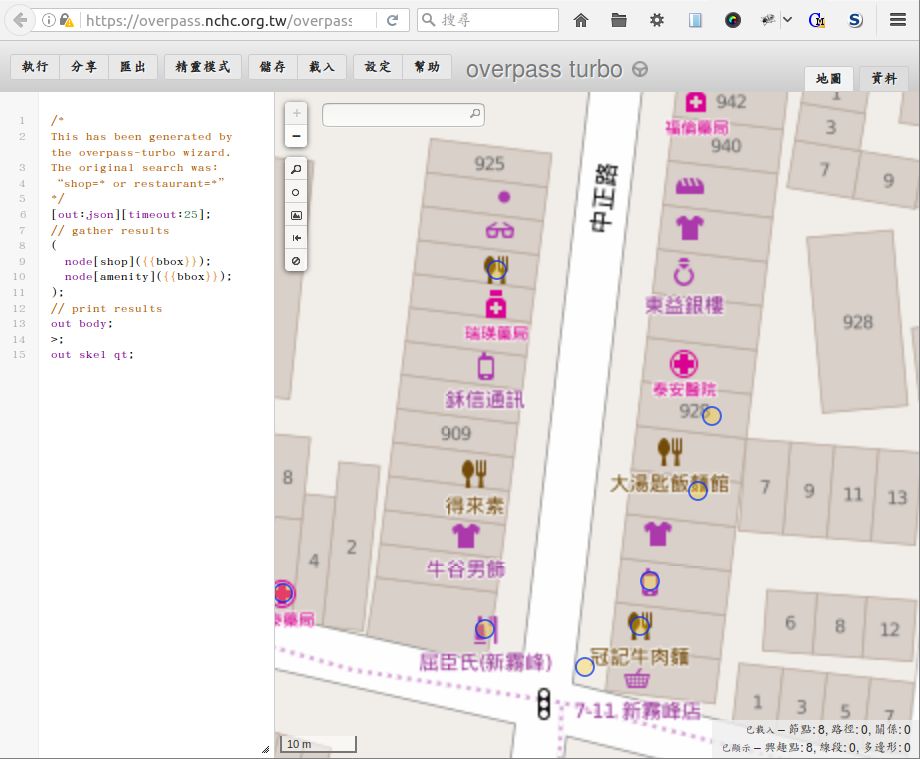
Task: Click the code line "out body;"
Action: coord(82,324)
